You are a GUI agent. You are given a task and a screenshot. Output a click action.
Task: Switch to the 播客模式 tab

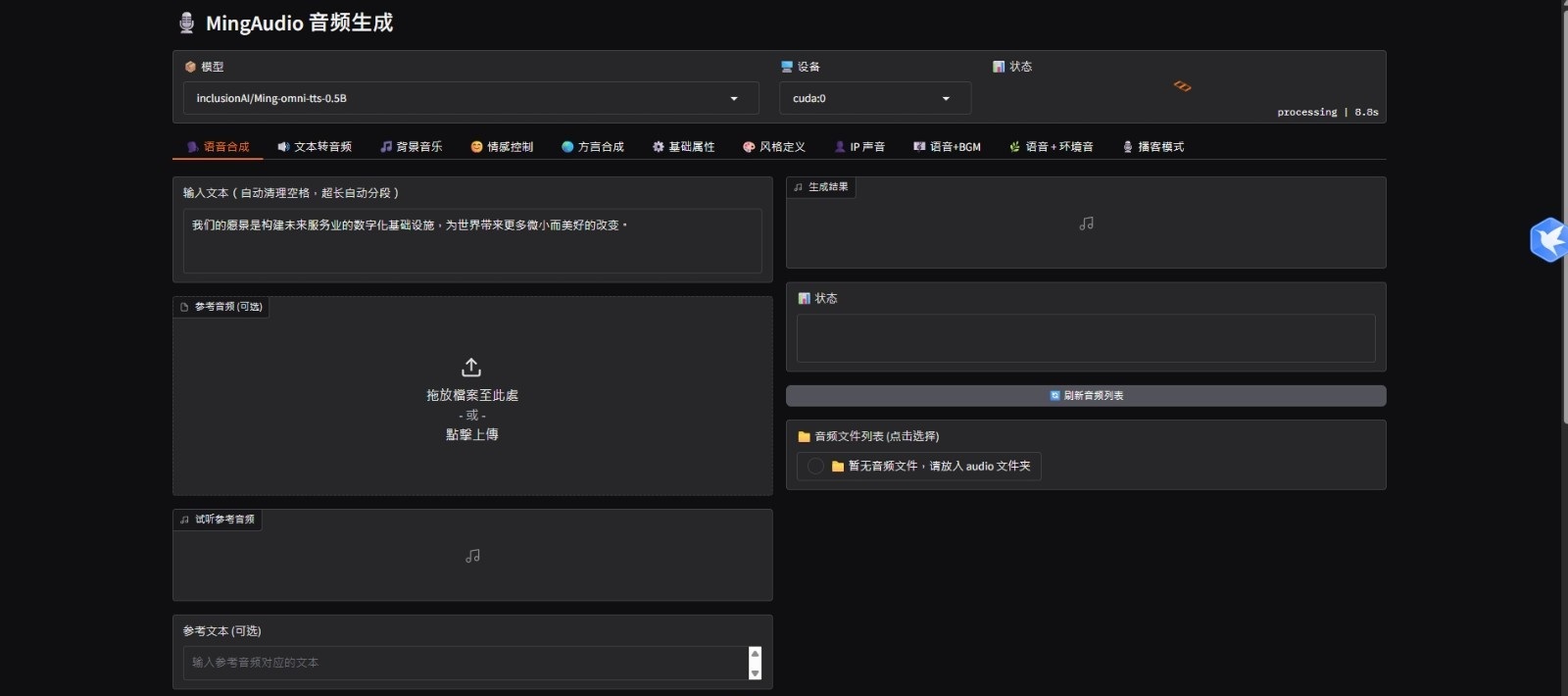[x=1153, y=147]
